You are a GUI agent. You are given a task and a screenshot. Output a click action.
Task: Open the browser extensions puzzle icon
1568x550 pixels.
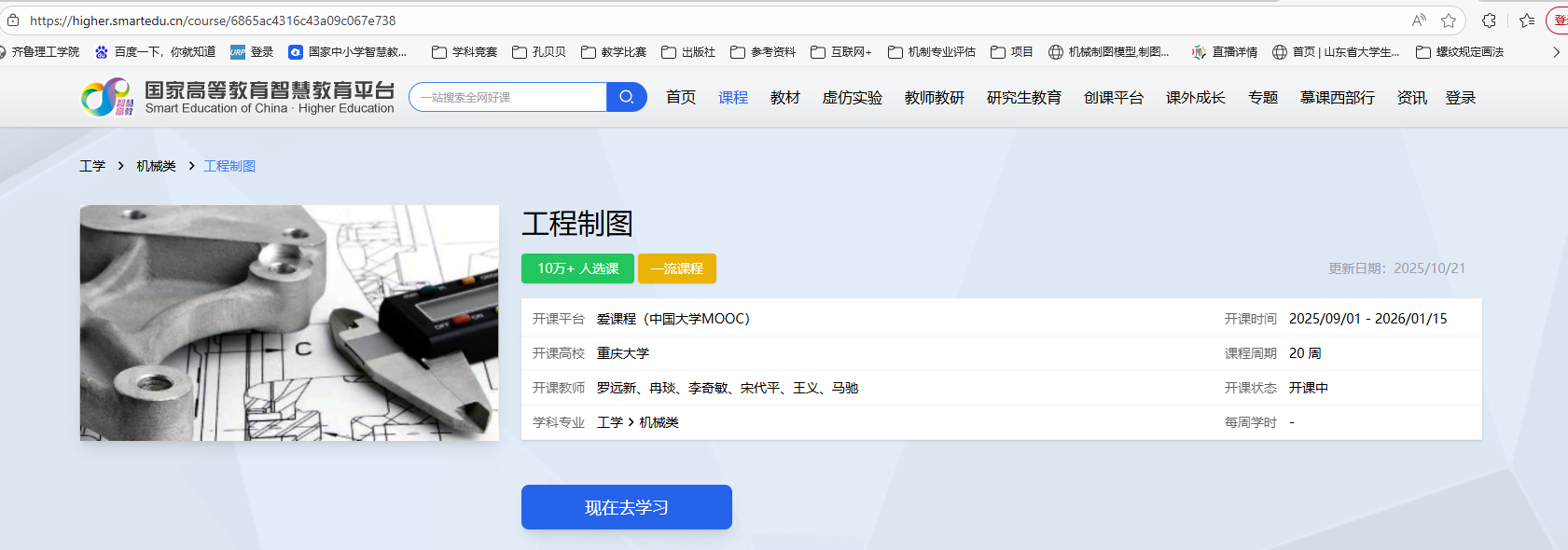point(1489,21)
